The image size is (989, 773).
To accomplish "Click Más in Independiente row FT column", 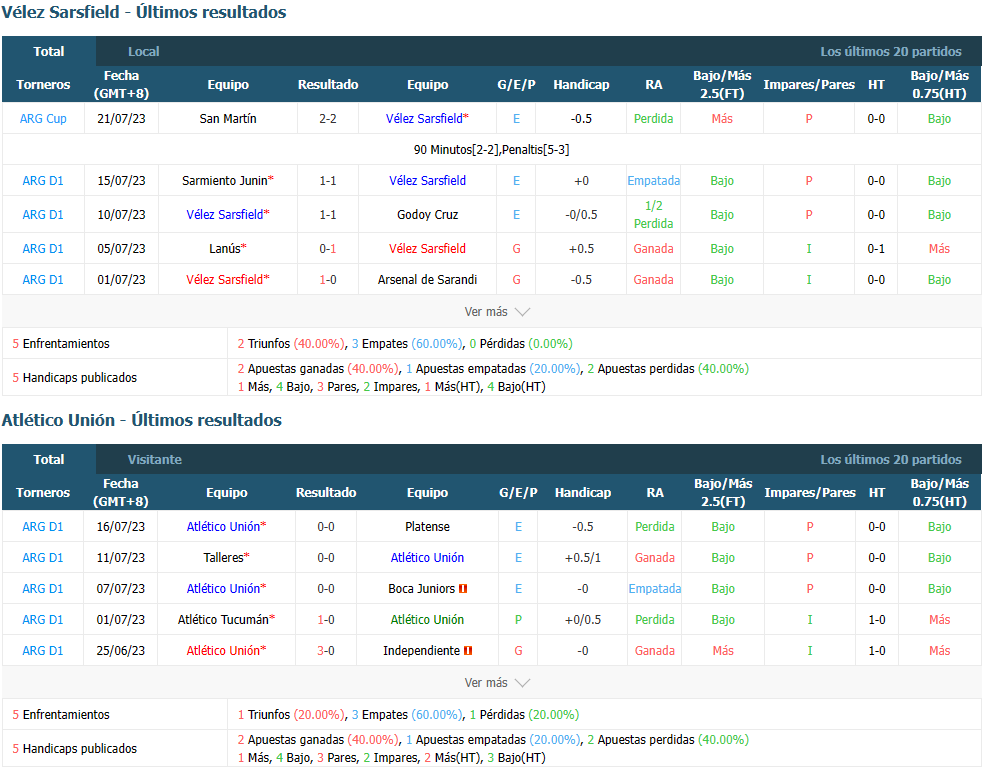I will (723, 651).
